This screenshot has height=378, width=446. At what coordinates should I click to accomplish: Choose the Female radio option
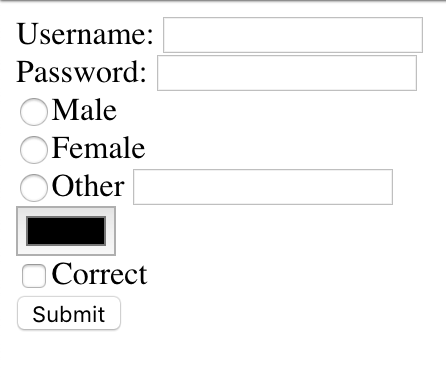click(x=34, y=150)
